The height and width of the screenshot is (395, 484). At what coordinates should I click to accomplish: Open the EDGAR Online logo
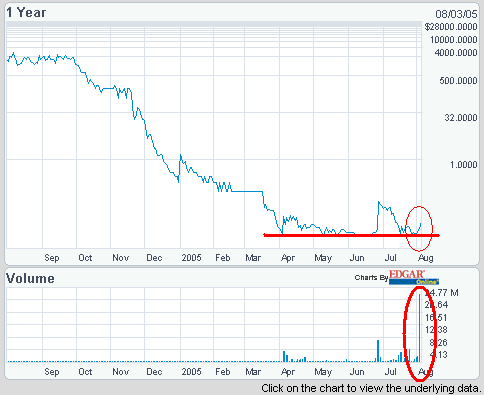coord(414,277)
